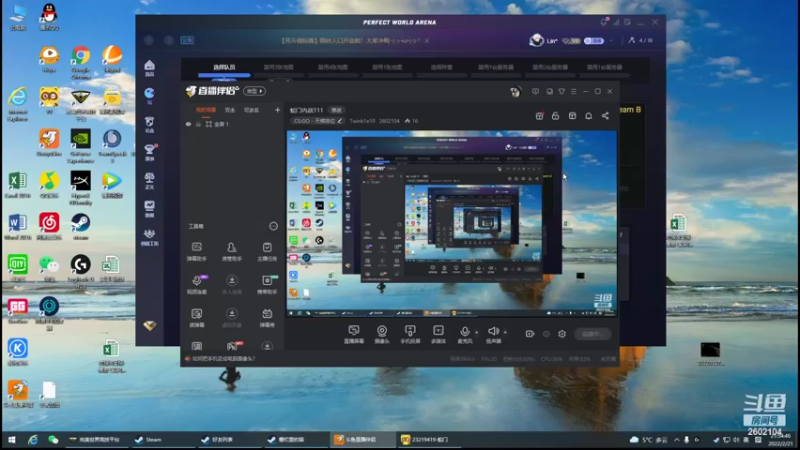Mute the microphone in the bottom toolbar

click(x=464, y=331)
